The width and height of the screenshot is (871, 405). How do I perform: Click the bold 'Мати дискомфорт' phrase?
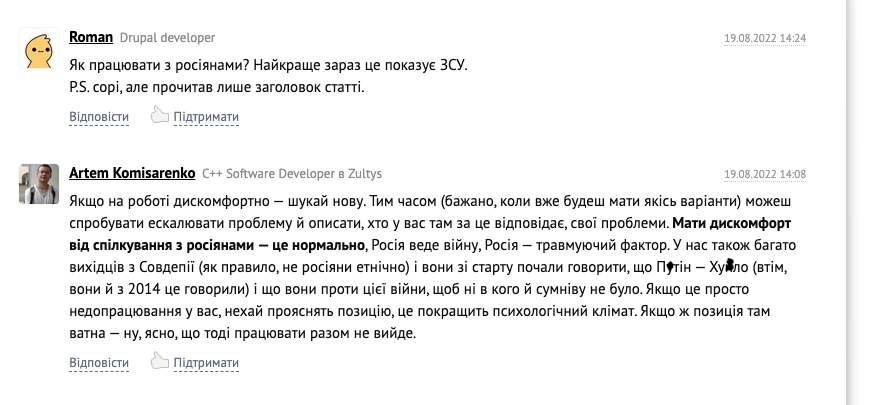tap(732, 223)
